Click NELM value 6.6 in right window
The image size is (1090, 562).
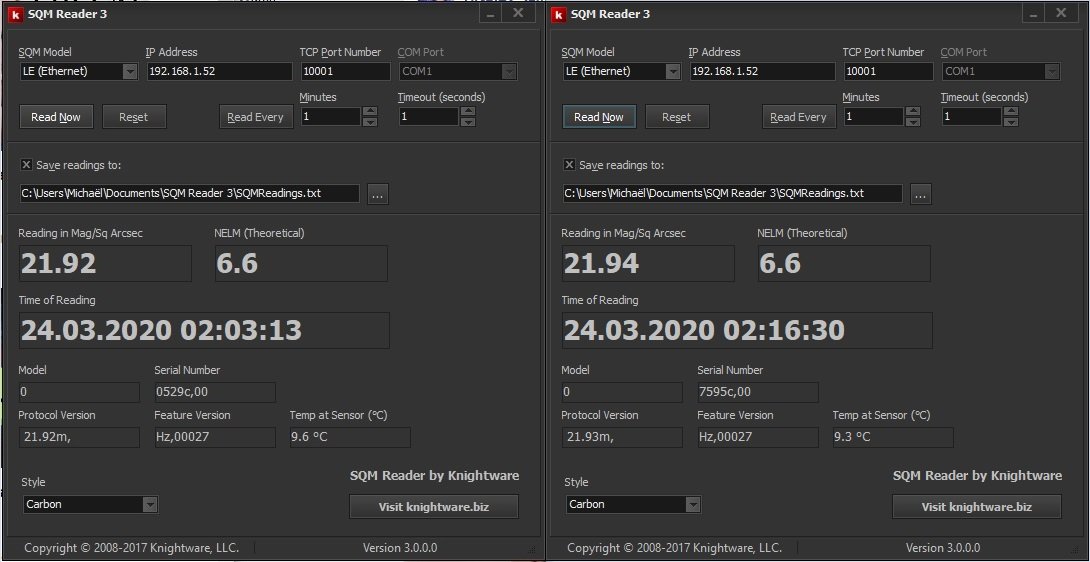pos(844,264)
